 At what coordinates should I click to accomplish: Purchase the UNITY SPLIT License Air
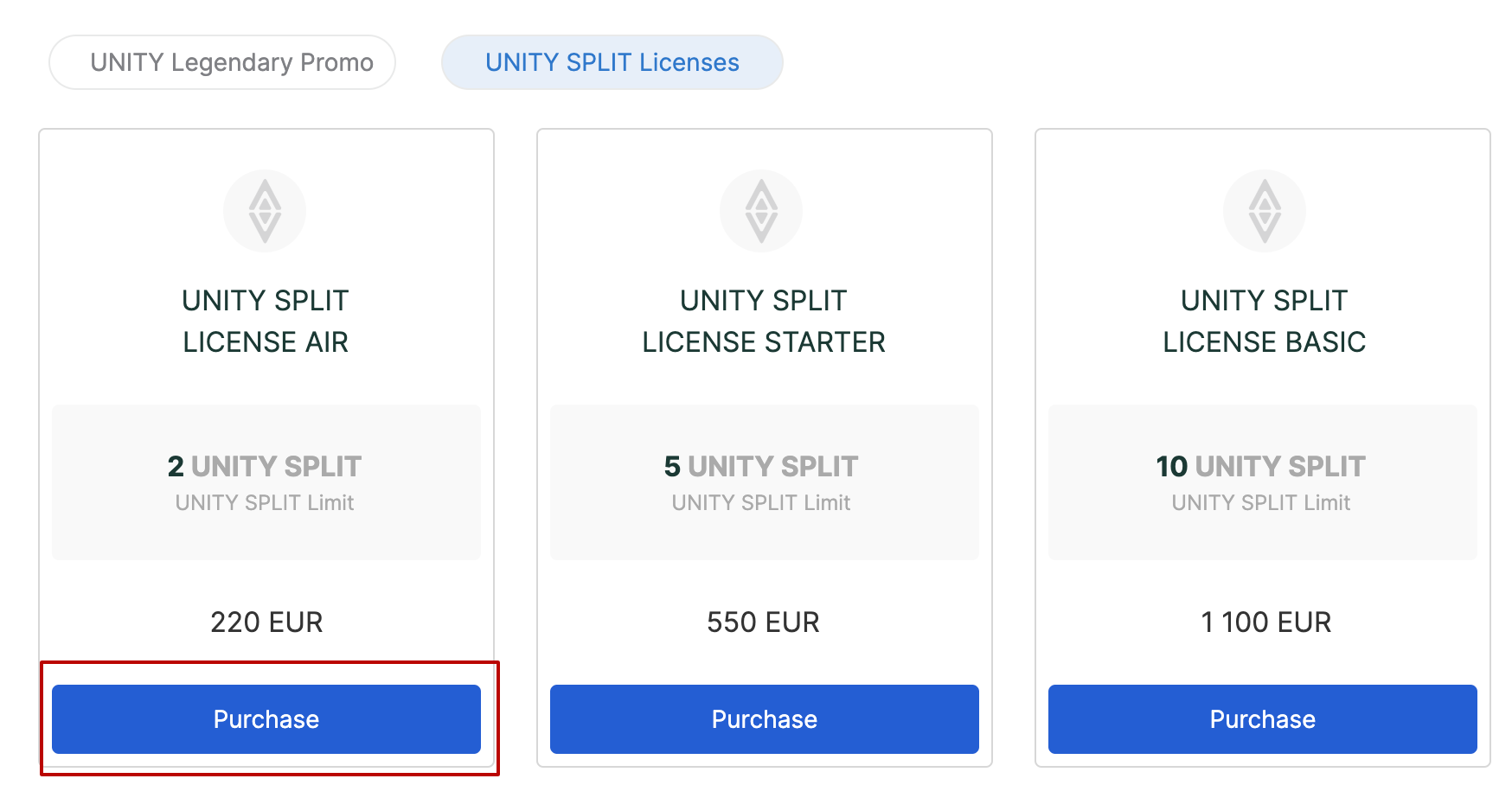[x=266, y=719]
